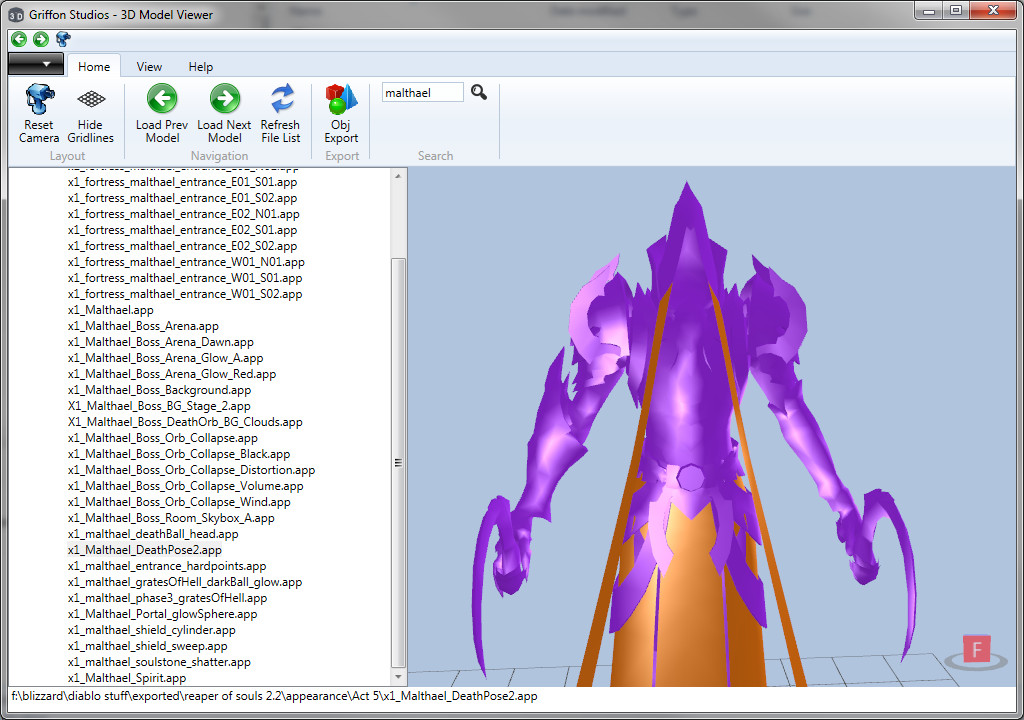Select x1_fortress_malthael_entrance_E02_N01.app
Screen dimensions: 1024x720
click(184, 214)
